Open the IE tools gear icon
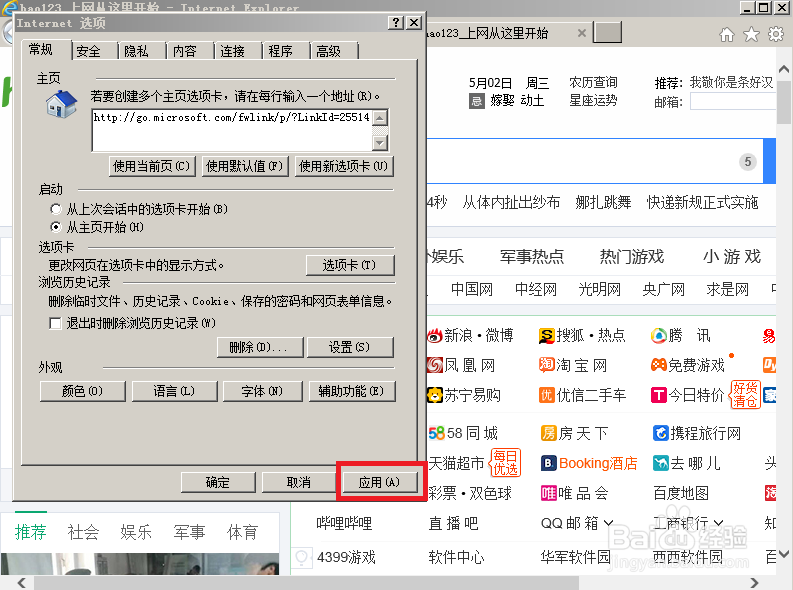 tap(775, 34)
